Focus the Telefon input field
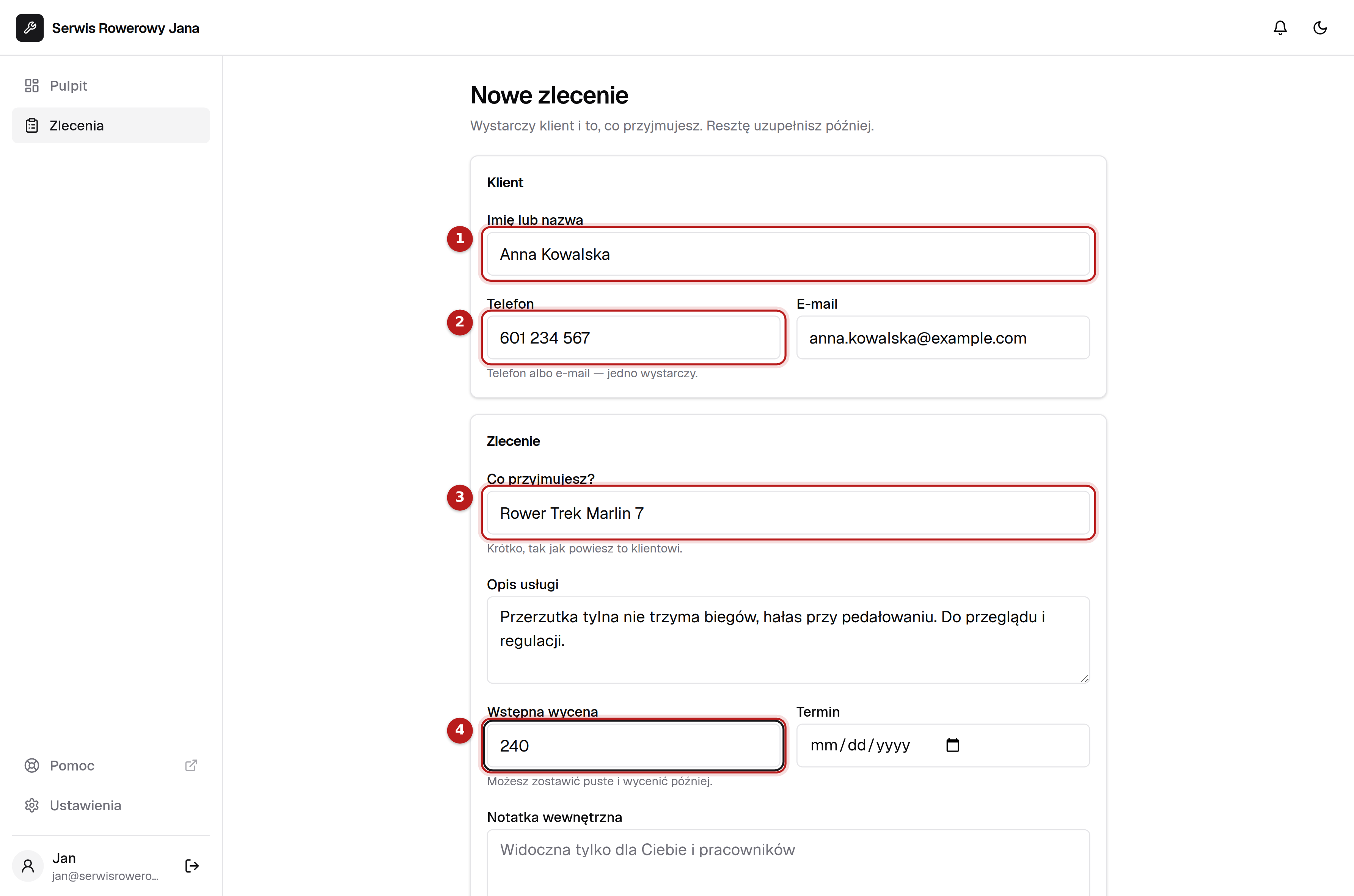Image resolution: width=1354 pixels, height=896 pixels. click(x=633, y=338)
